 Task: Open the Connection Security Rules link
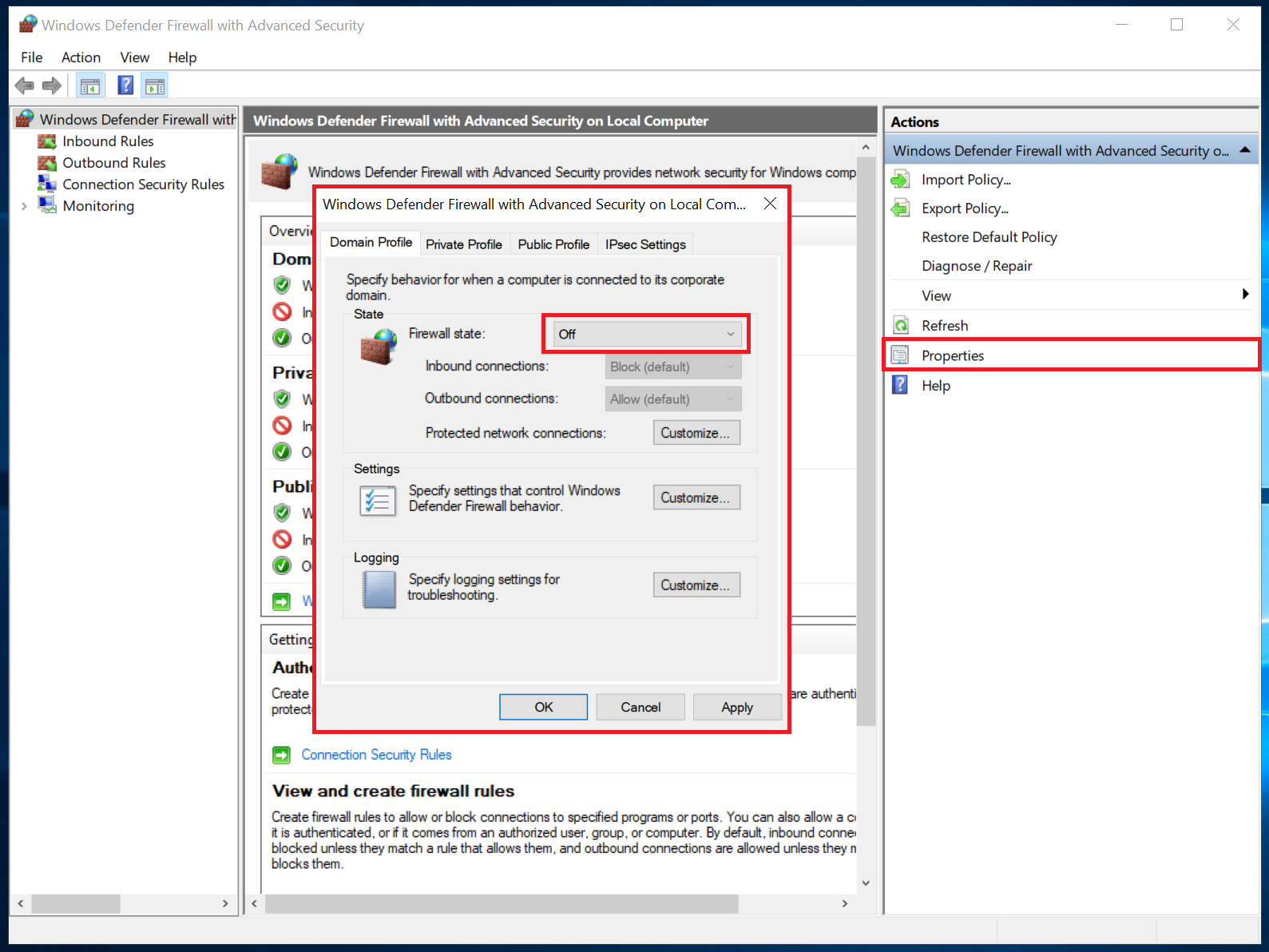pos(376,755)
